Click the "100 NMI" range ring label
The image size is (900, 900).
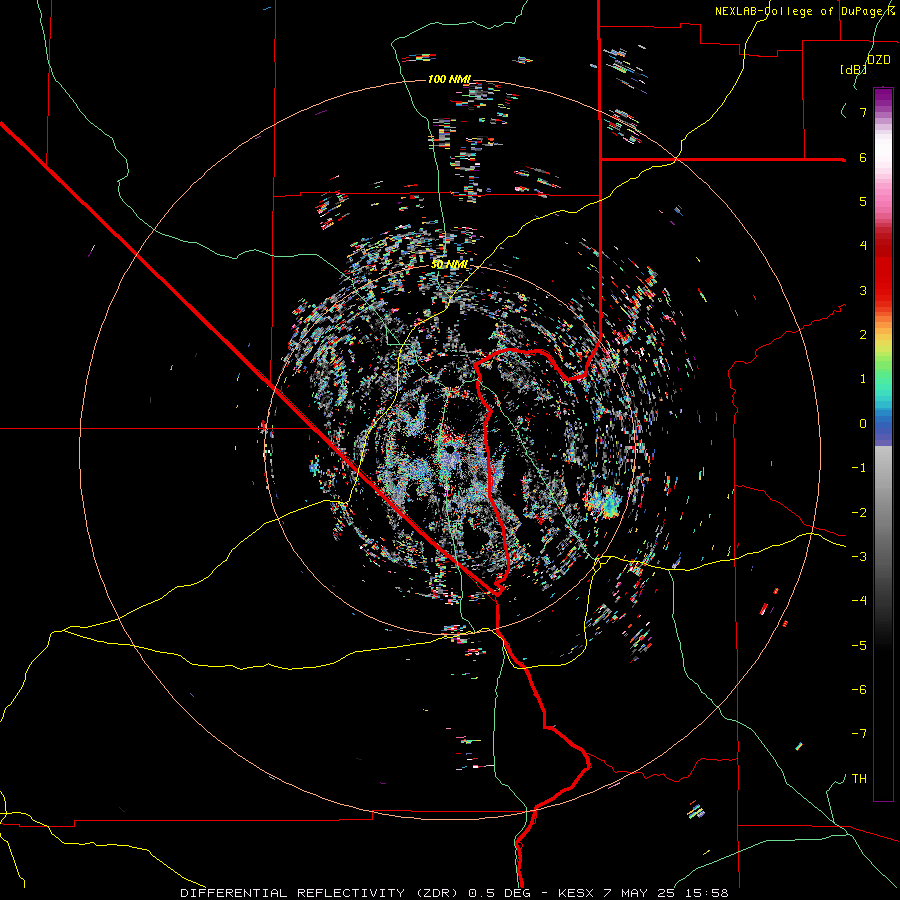[449, 79]
